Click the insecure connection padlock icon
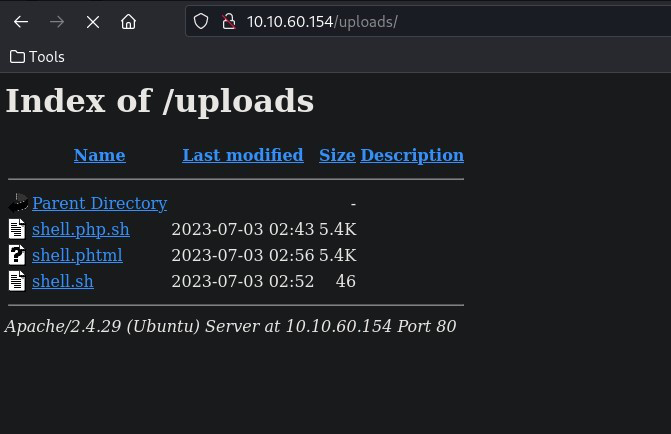The width and height of the screenshot is (671, 434). click(227, 21)
